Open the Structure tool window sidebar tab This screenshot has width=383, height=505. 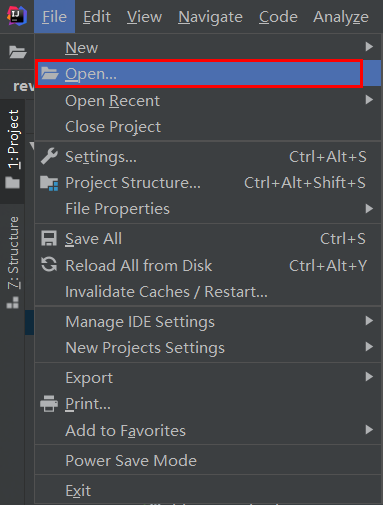(13, 262)
